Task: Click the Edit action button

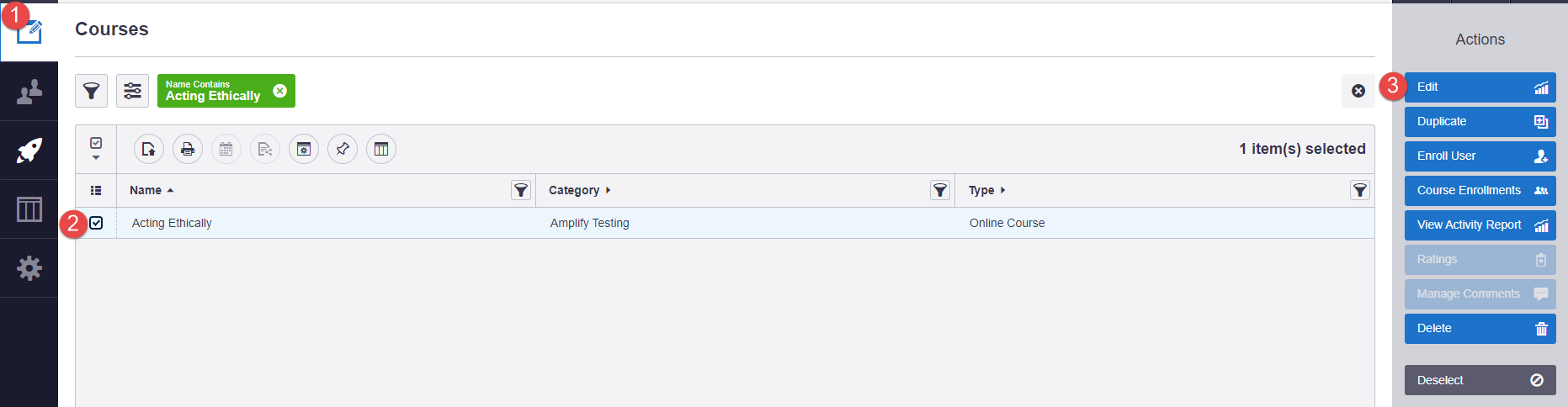Action: click(1480, 87)
